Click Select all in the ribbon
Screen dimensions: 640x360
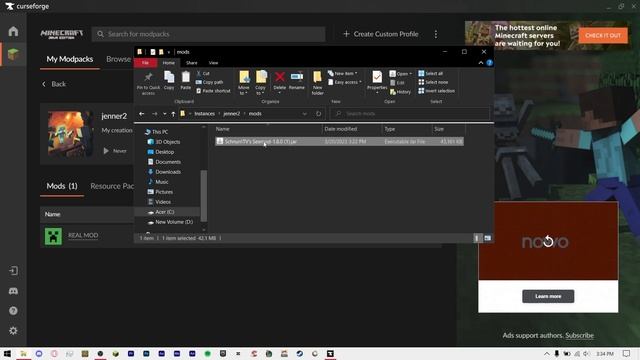(431, 73)
